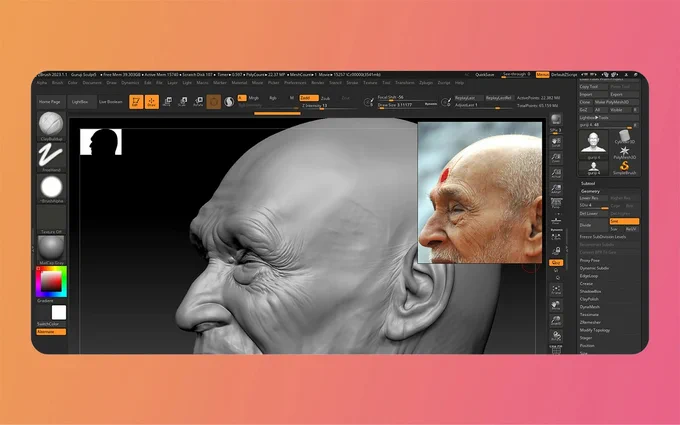Toggle Live Boolean mode
The image size is (680, 425).
111,102
